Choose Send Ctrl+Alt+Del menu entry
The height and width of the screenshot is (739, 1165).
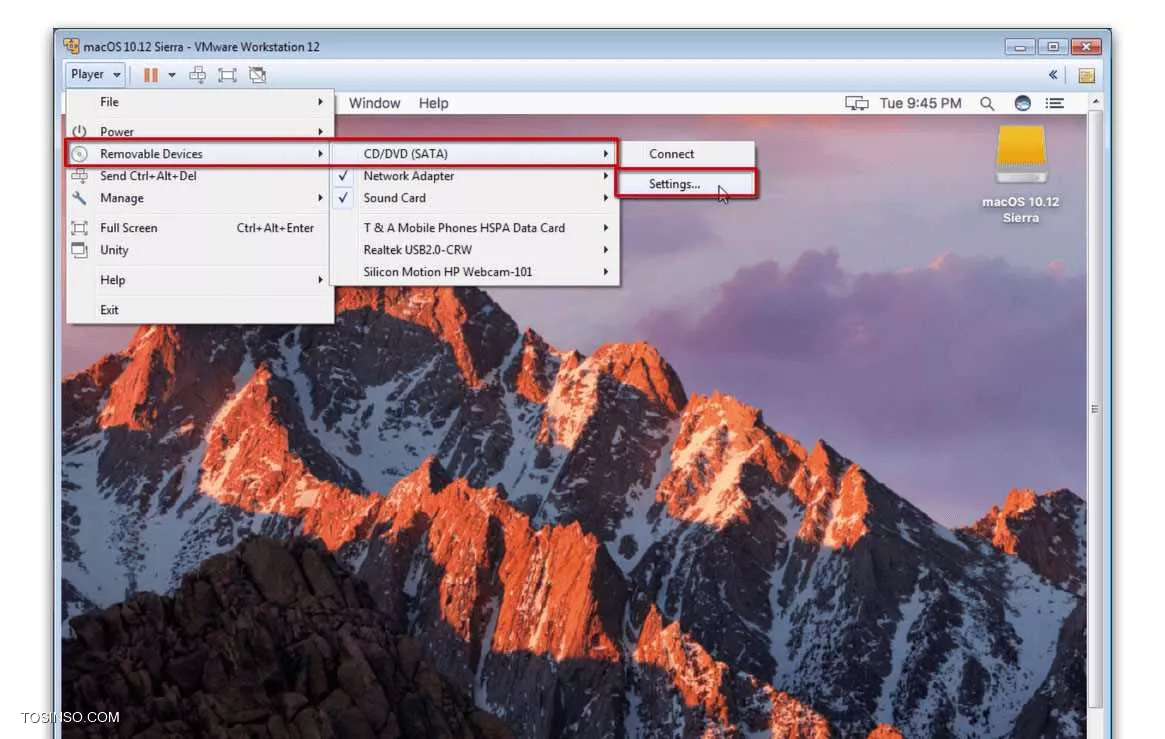pyautogui.click(x=199, y=176)
